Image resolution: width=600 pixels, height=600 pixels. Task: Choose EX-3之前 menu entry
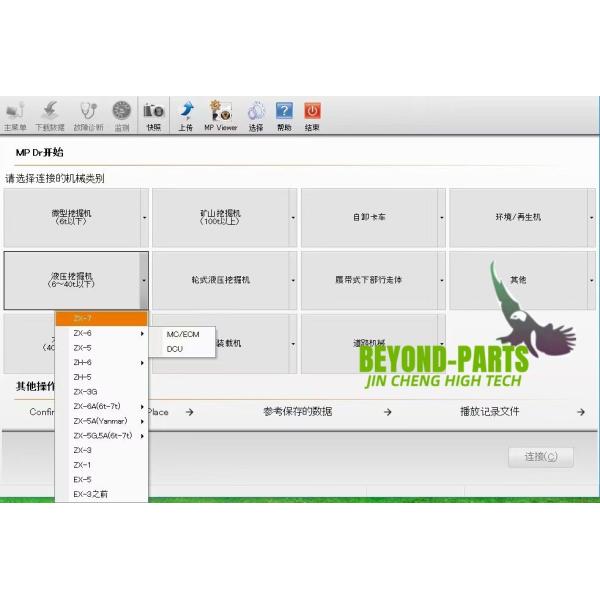tap(101, 494)
